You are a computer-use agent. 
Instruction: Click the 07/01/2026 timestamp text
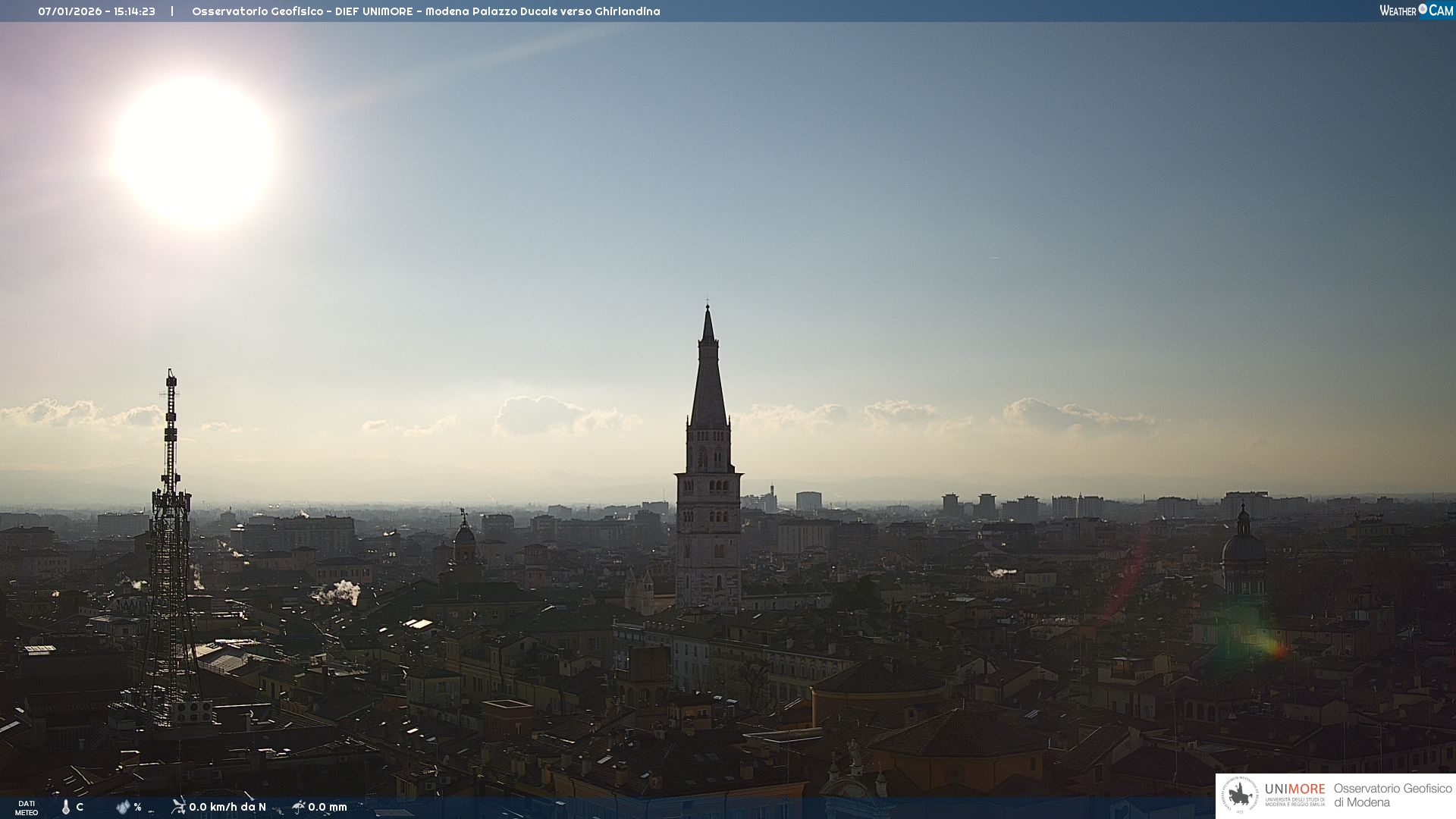click(x=96, y=11)
